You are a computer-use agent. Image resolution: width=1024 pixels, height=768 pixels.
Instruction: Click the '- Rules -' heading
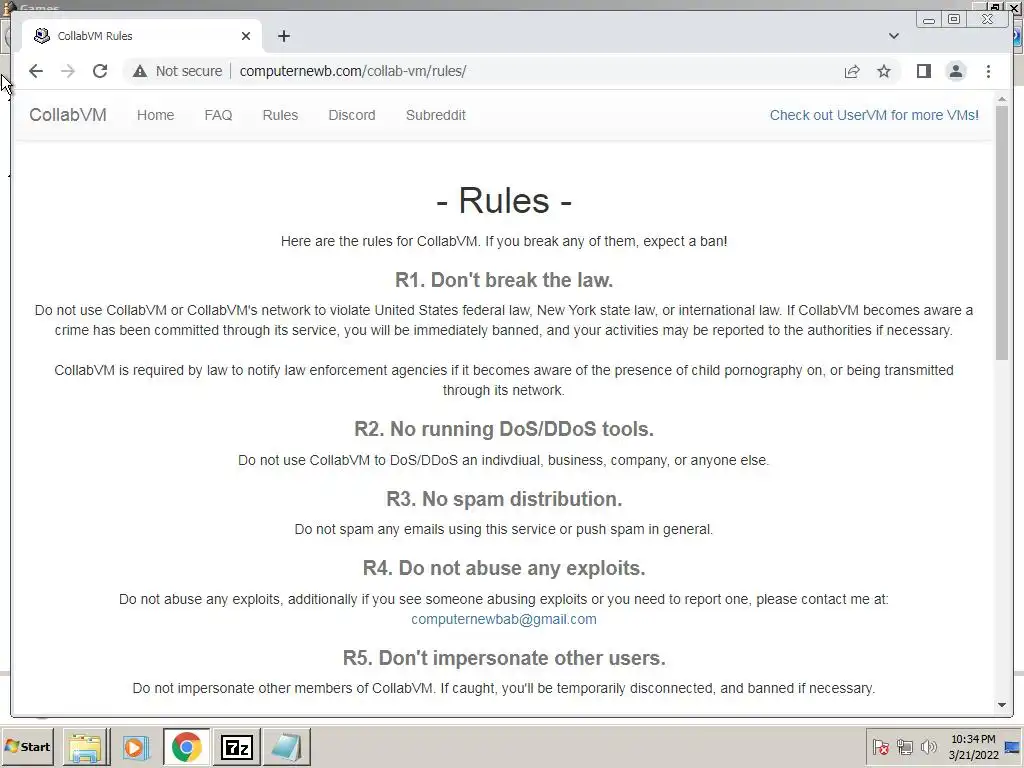(x=504, y=200)
